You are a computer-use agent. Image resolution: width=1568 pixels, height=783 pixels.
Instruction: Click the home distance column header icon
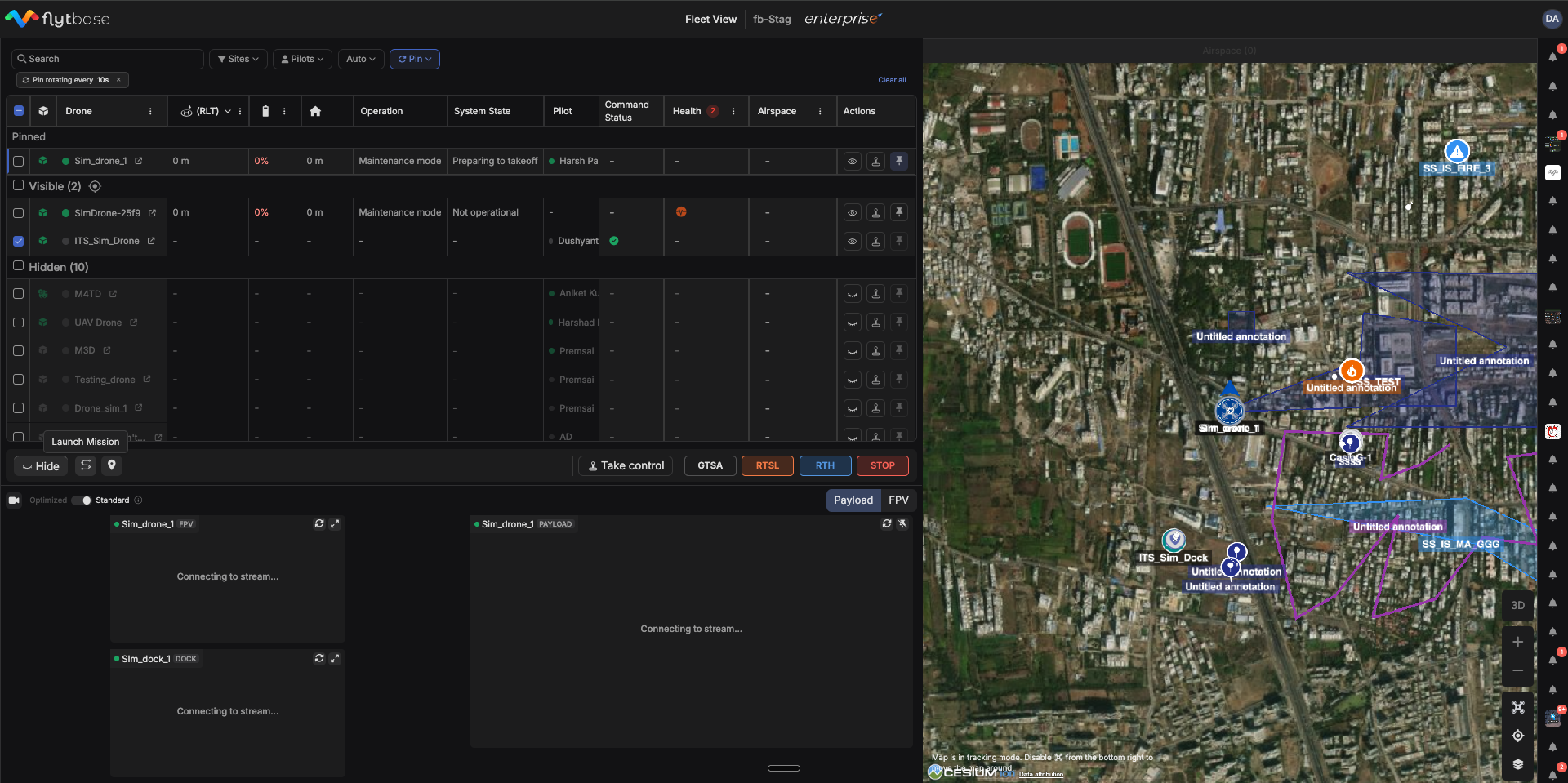coord(315,111)
